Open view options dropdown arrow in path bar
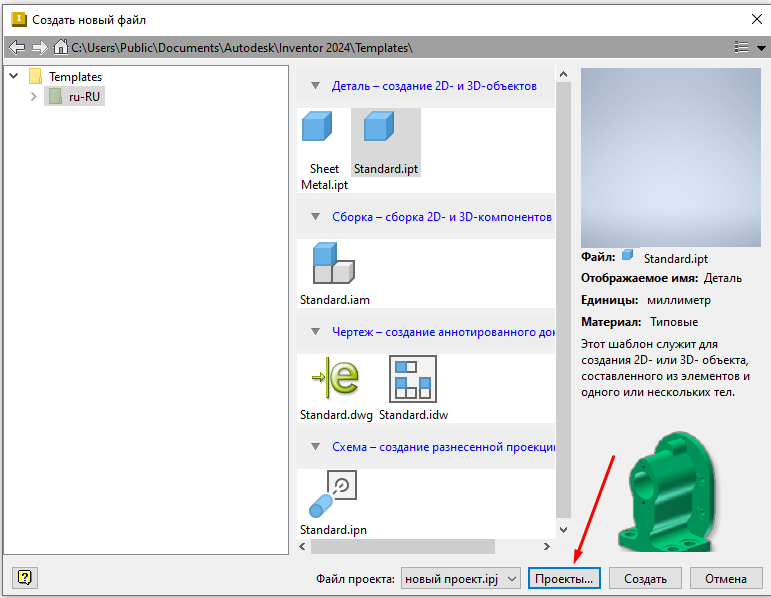The width and height of the screenshot is (771, 598). (761, 48)
